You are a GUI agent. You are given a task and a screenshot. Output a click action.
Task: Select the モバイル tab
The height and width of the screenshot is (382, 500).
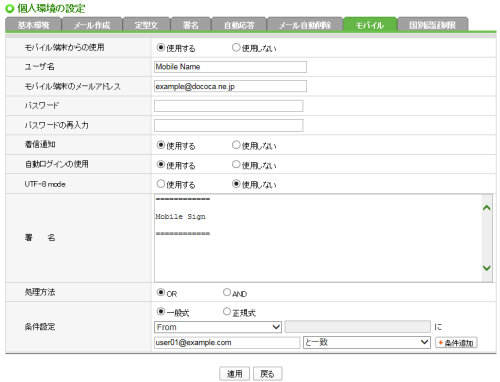click(370, 25)
